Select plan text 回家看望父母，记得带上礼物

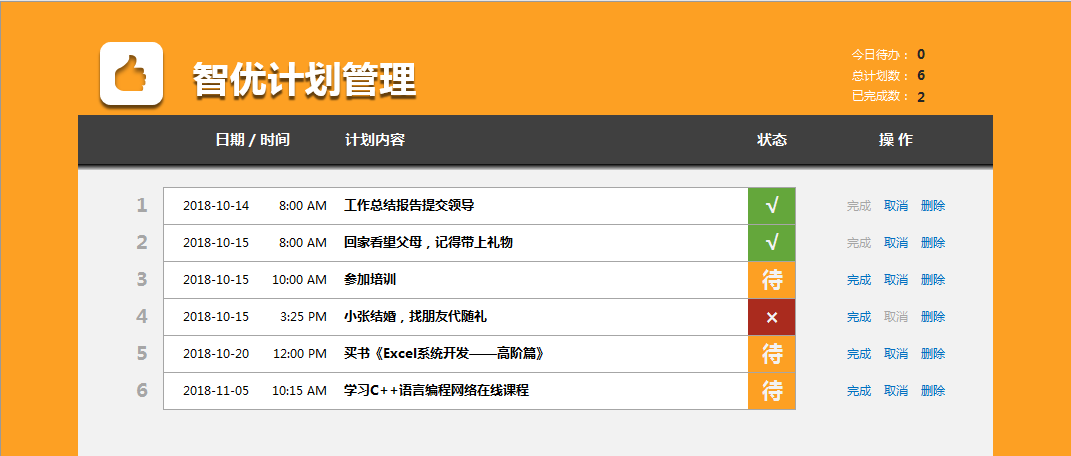tap(428, 242)
